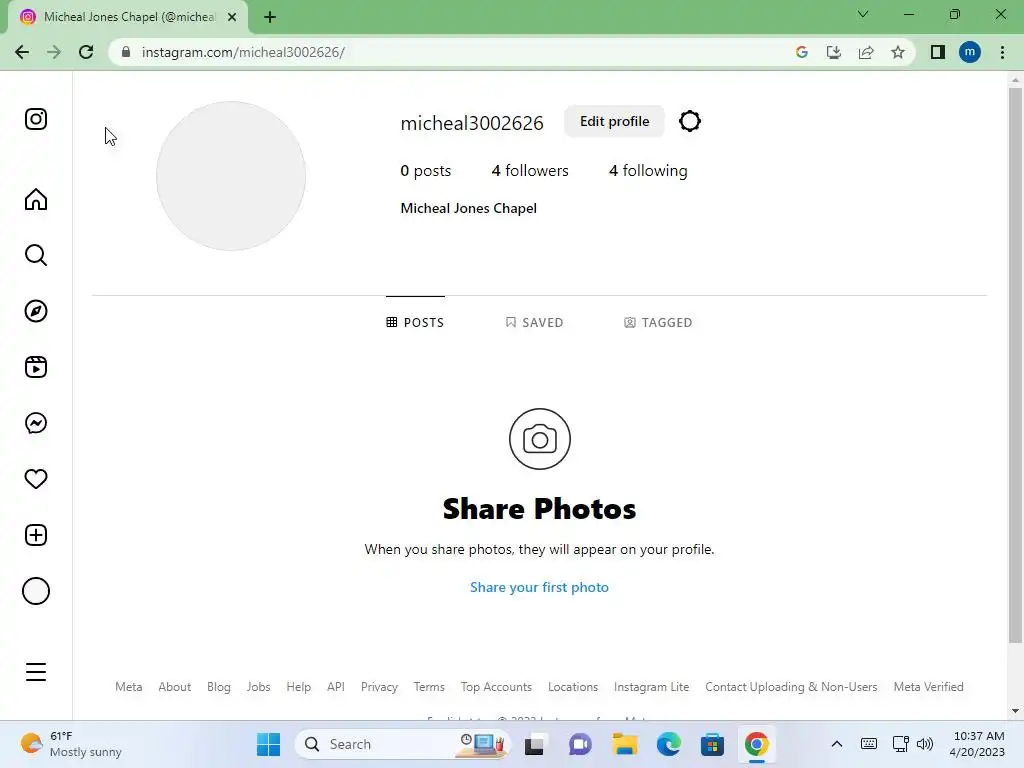Open Notifications heart icon

coord(36,479)
